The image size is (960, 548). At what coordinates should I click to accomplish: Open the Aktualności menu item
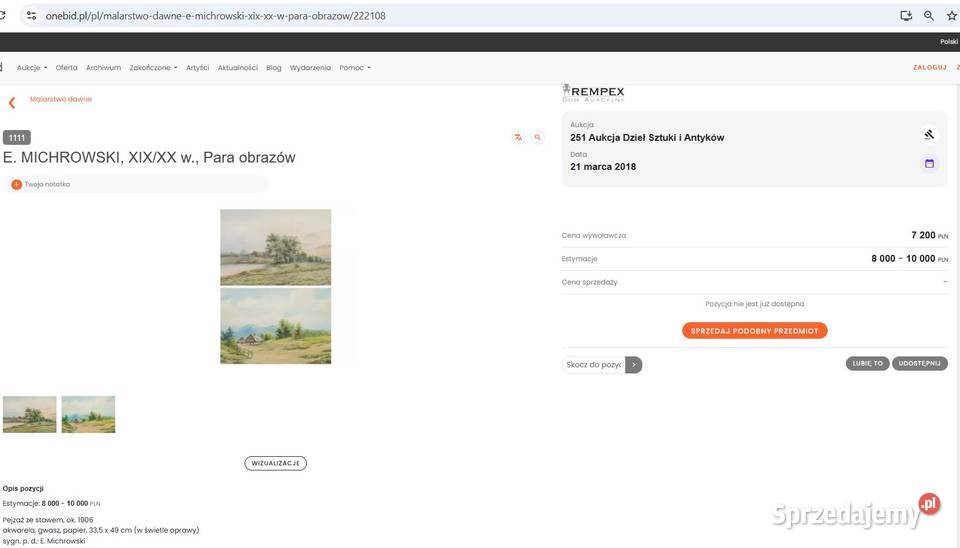pyautogui.click(x=238, y=68)
